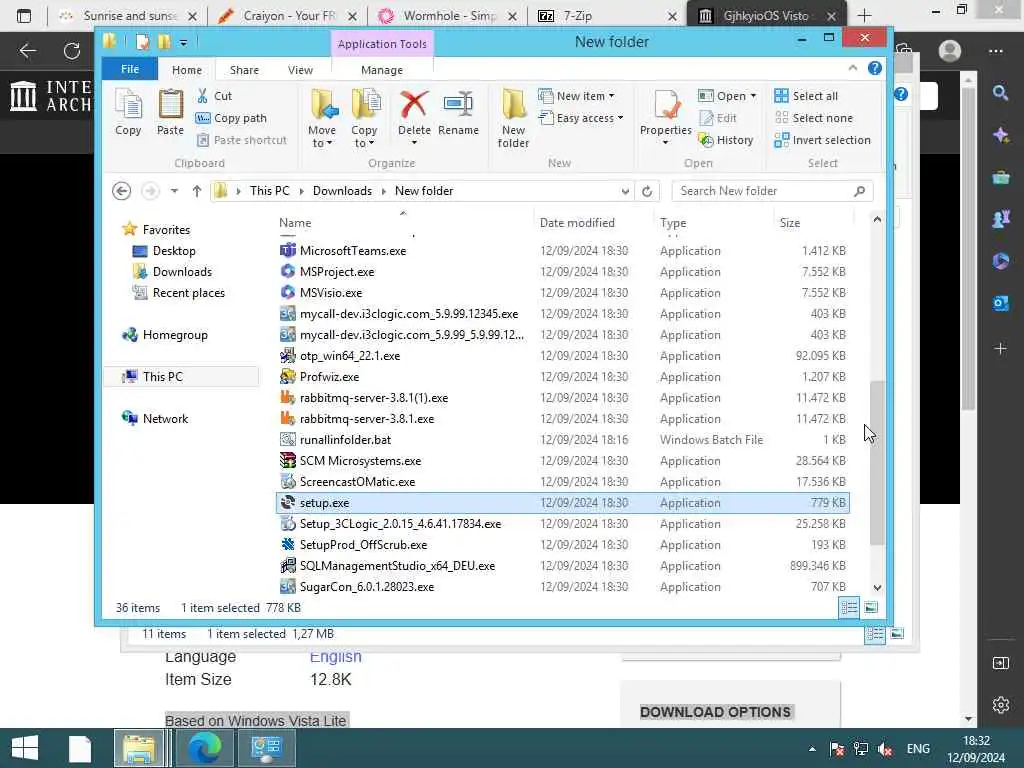
Task: Create a New folder from ribbon
Action: pyautogui.click(x=513, y=118)
